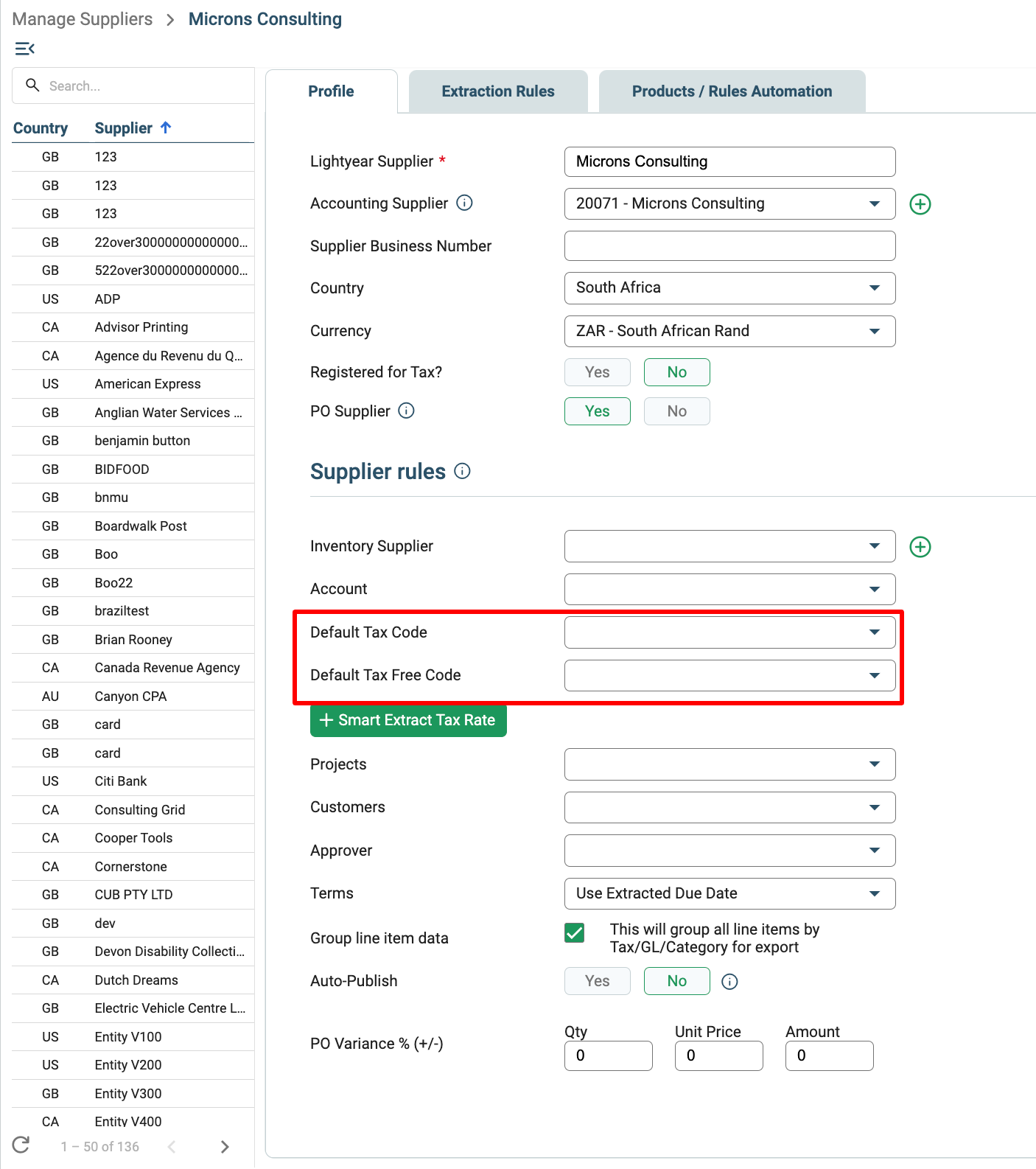Screen dimensions: 1036x1169
Task: Select supplier Brian Rooney
Action: coord(133,640)
